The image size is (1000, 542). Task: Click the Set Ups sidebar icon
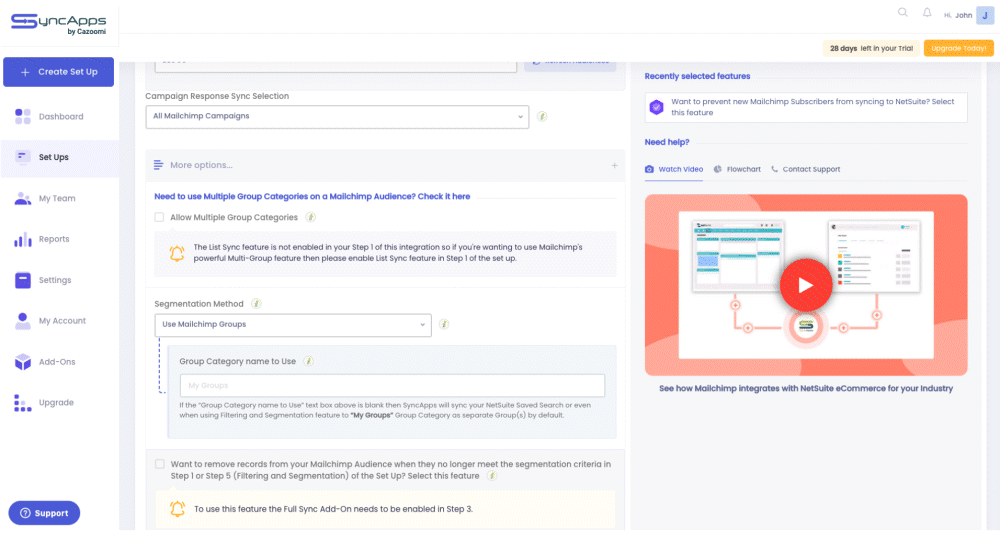(23, 157)
